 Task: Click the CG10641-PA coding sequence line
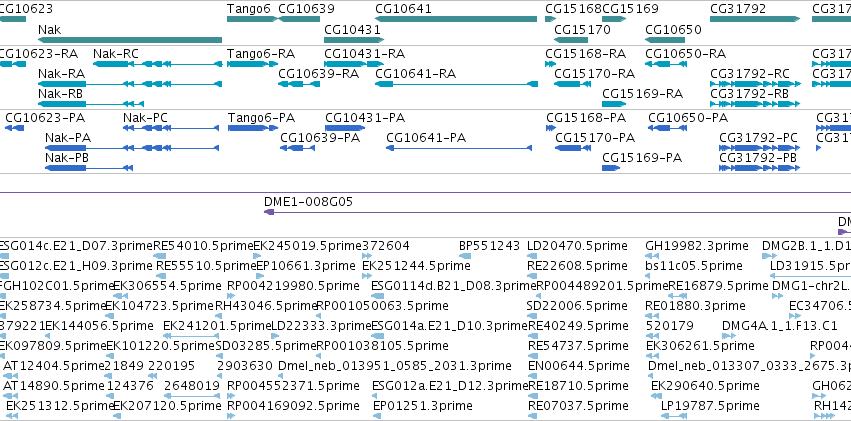click(459, 148)
